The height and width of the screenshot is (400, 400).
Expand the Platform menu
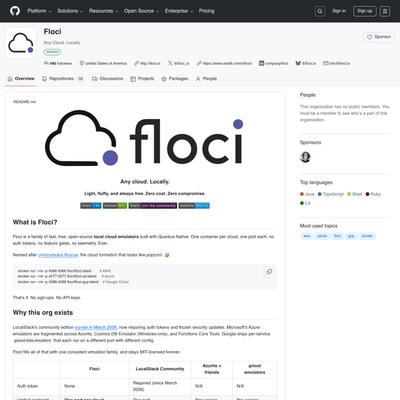pyautogui.click(x=39, y=11)
